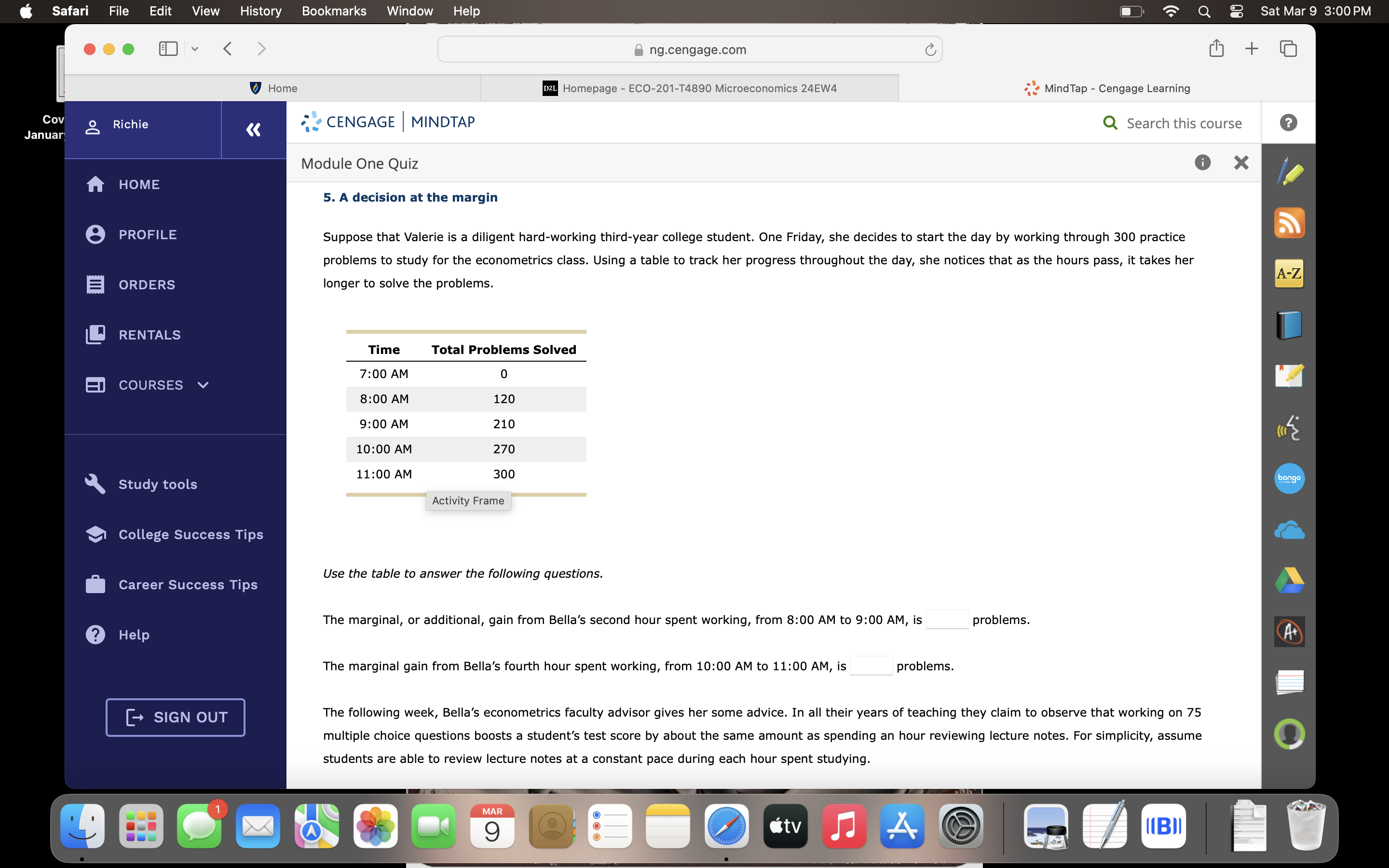Screen dimensions: 1389x868
Task: Open the Bongo app in the sidebar
Action: tap(1289, 478)
